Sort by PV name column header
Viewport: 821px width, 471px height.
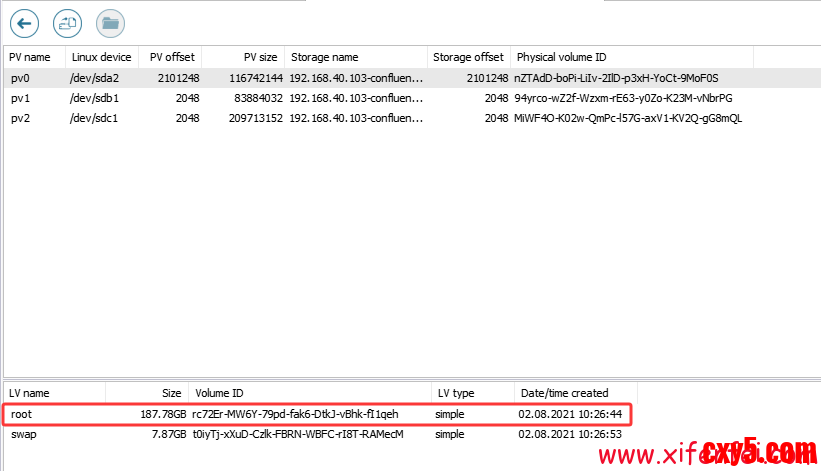point(35,57)
